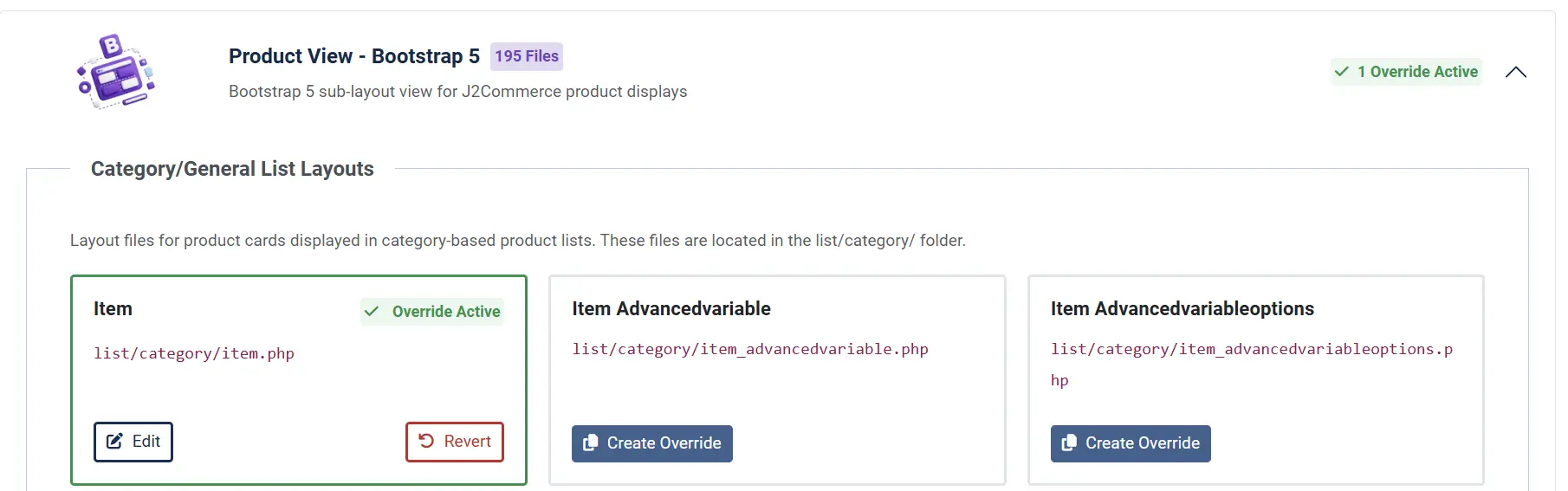
Task: Click the 195 Files badge
Action: 527,56
